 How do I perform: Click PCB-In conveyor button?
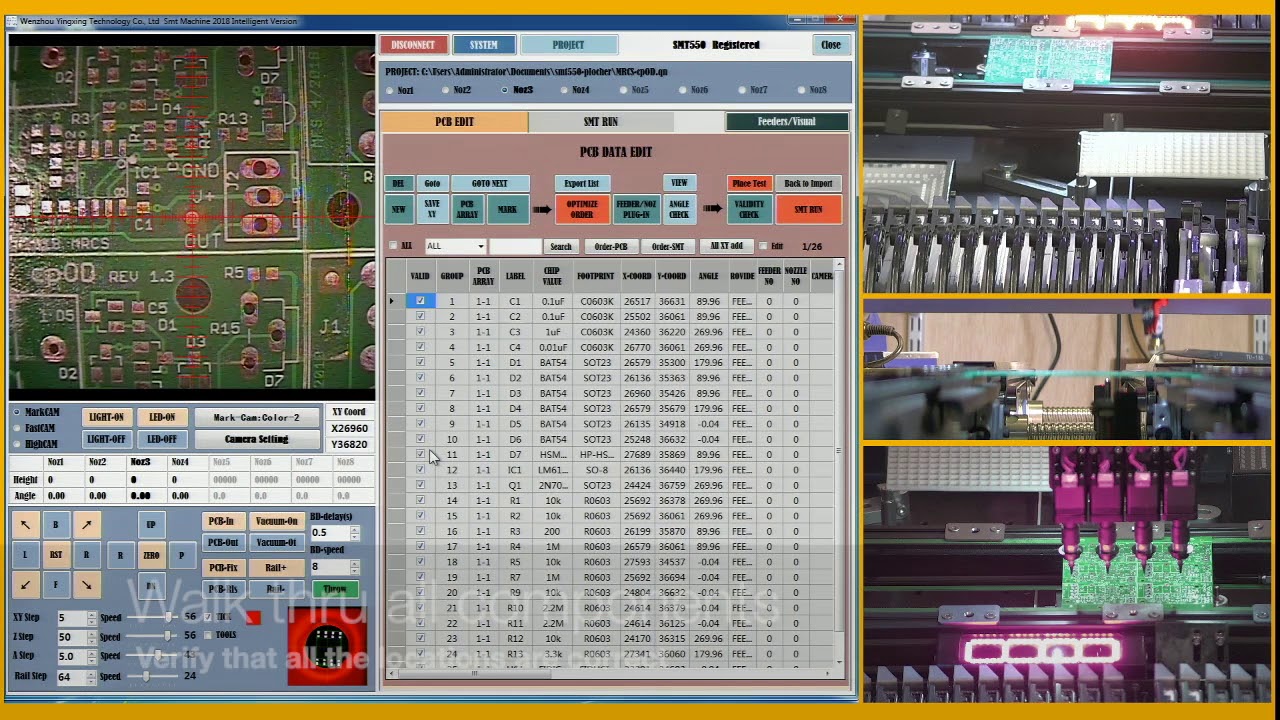pos(222,521)
